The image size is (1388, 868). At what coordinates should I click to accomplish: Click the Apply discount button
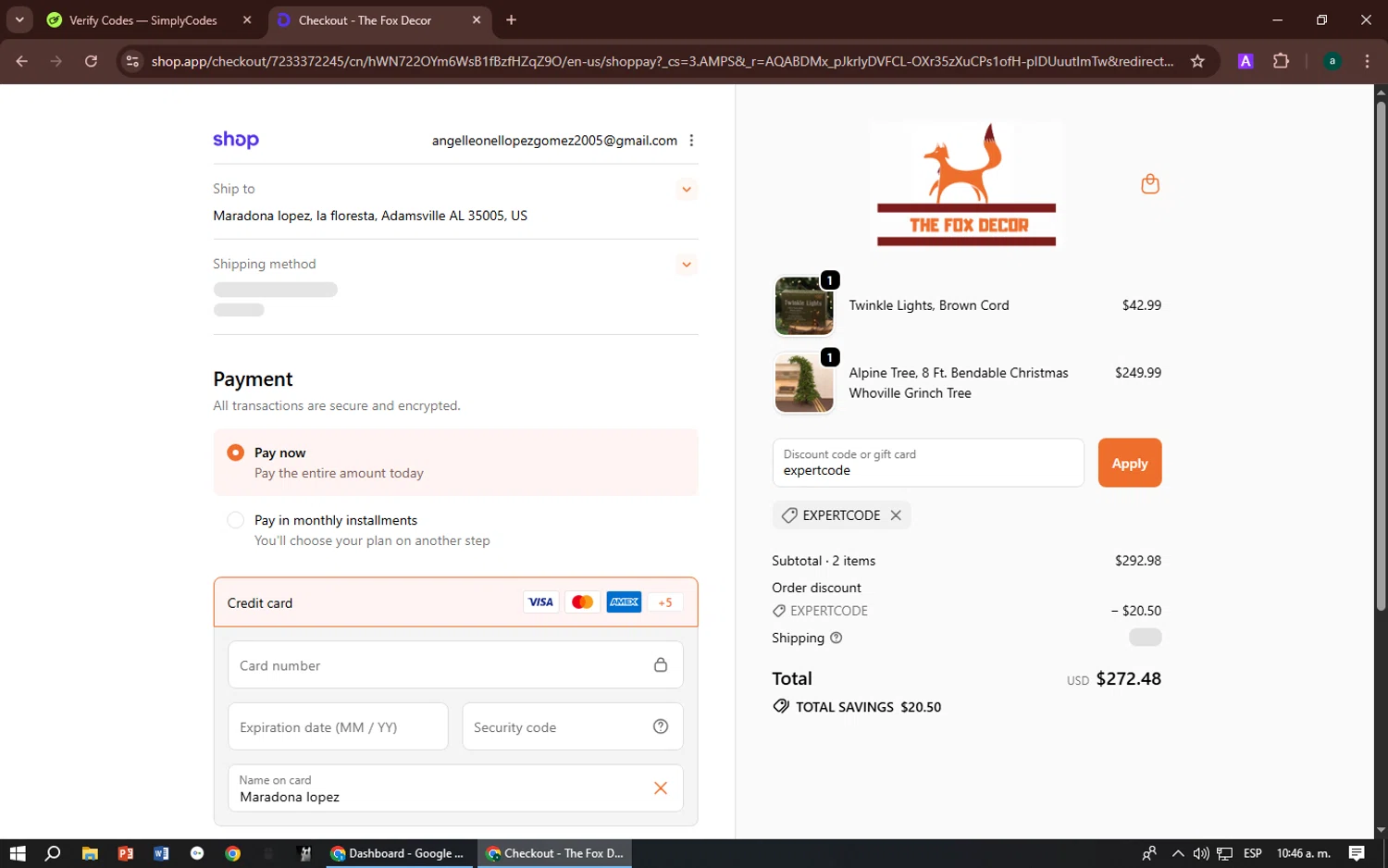tap(1130, 463)
